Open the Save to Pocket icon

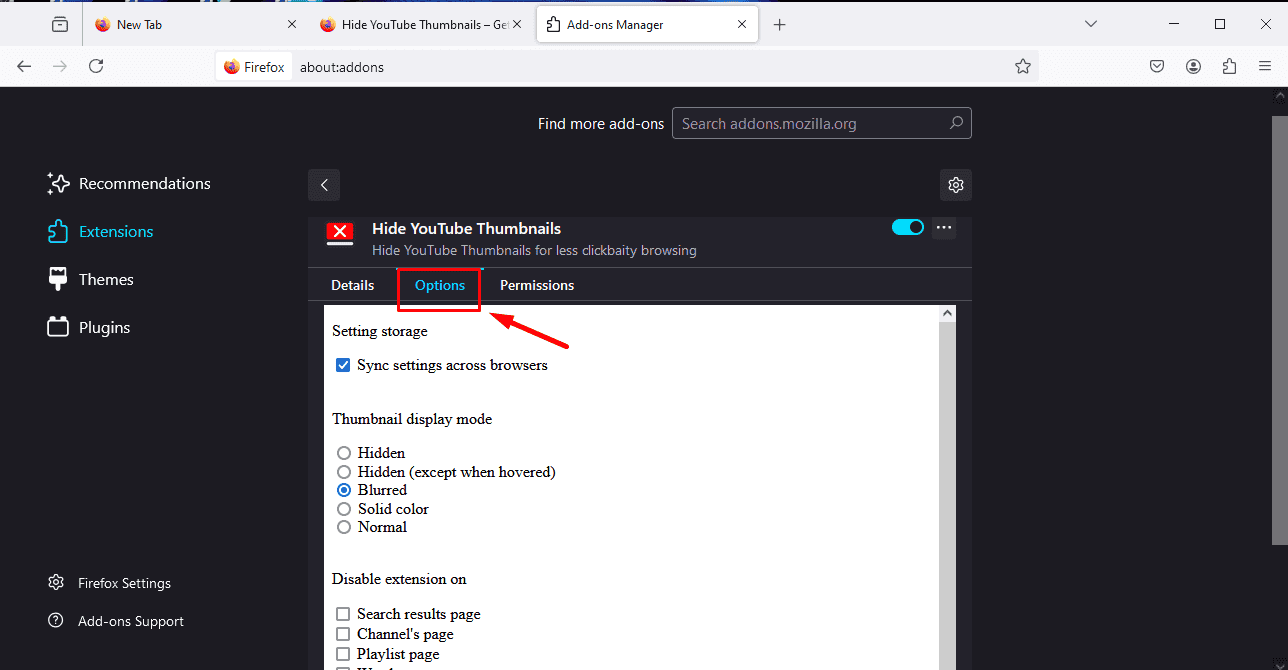[x=1156, y=66]
